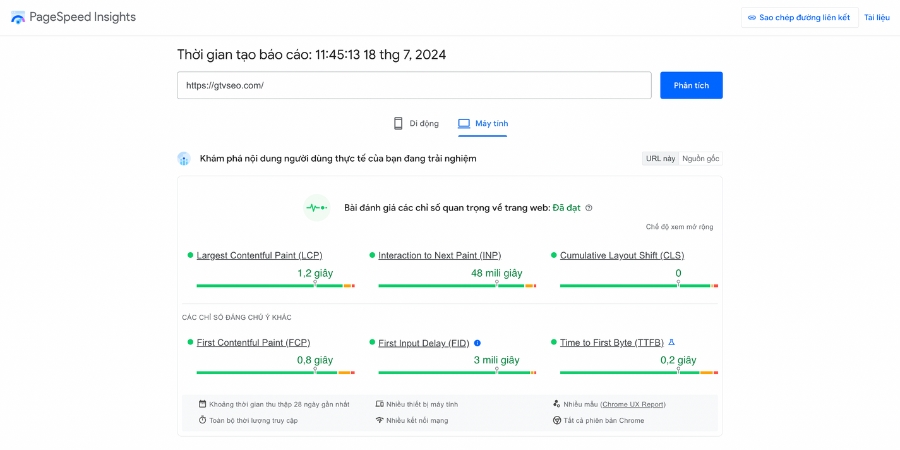Click the TTFB distribution bar

[639, 373]
